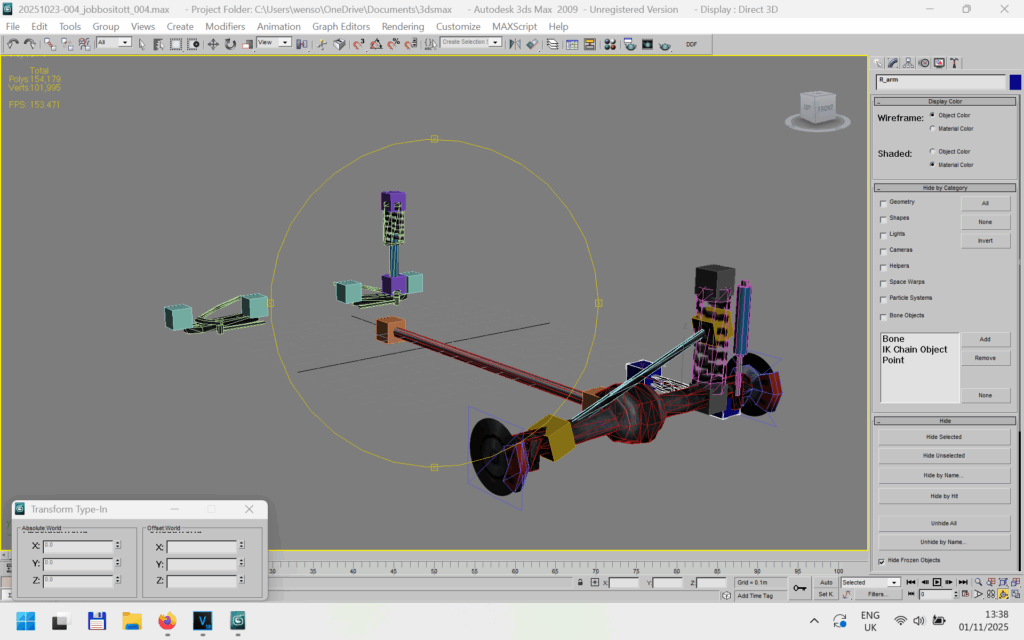Open the reference coordinate View dropdown

pyautogui.click(x=273, y=43)
